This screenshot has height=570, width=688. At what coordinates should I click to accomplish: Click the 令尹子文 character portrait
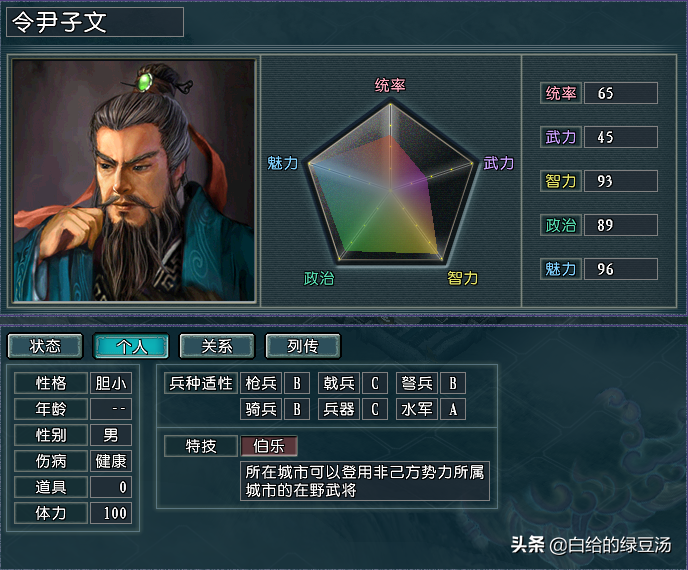(134, 180)
